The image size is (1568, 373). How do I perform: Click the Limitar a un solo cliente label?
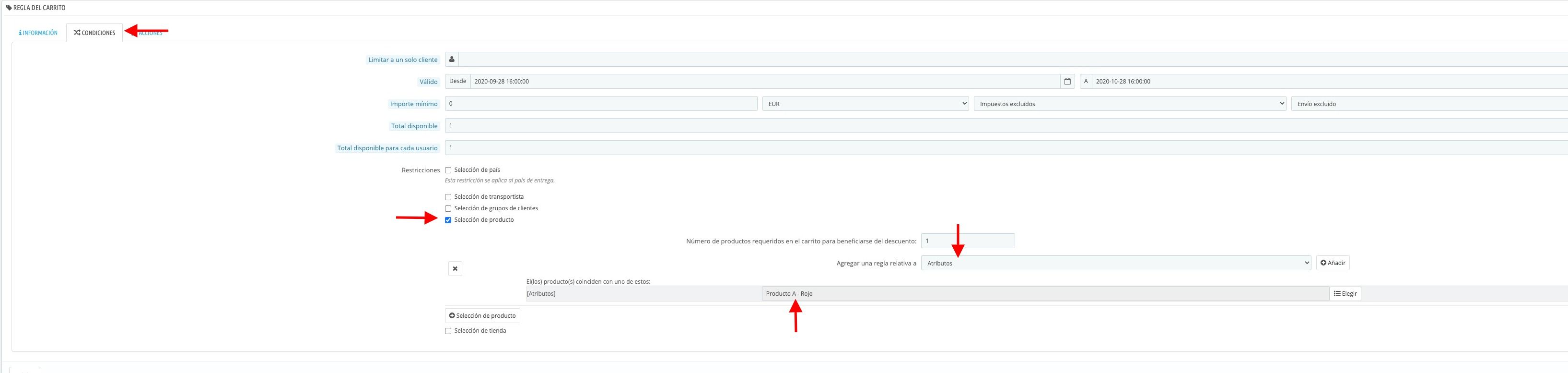tap(402, 60)
